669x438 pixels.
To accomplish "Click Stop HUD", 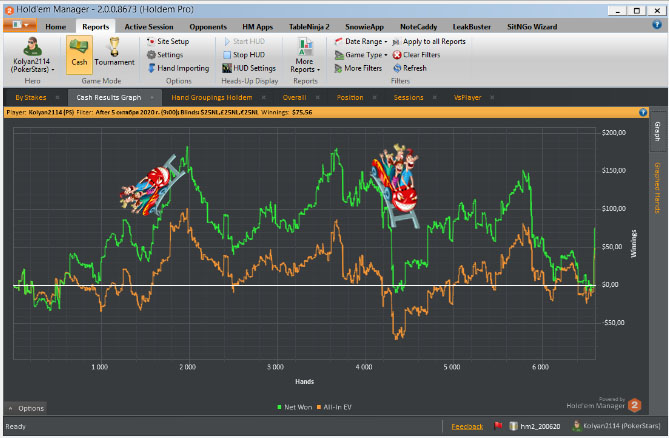I will point(244,55).
